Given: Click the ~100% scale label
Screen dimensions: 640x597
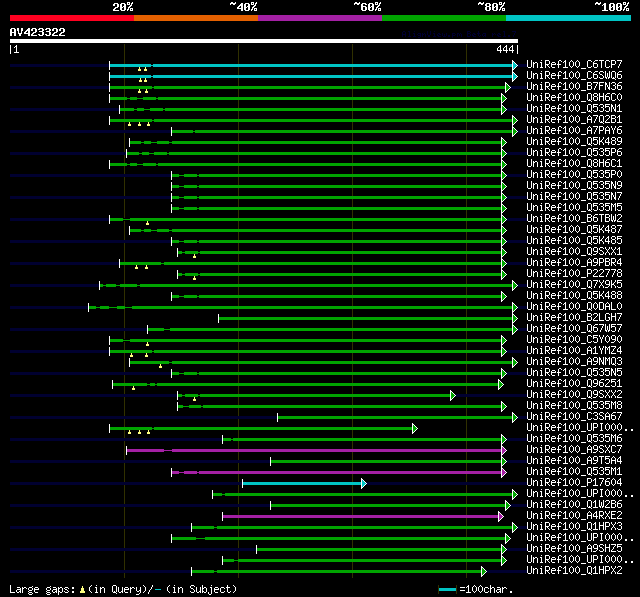Looking at the screenshot, I should tap(612, 7).
